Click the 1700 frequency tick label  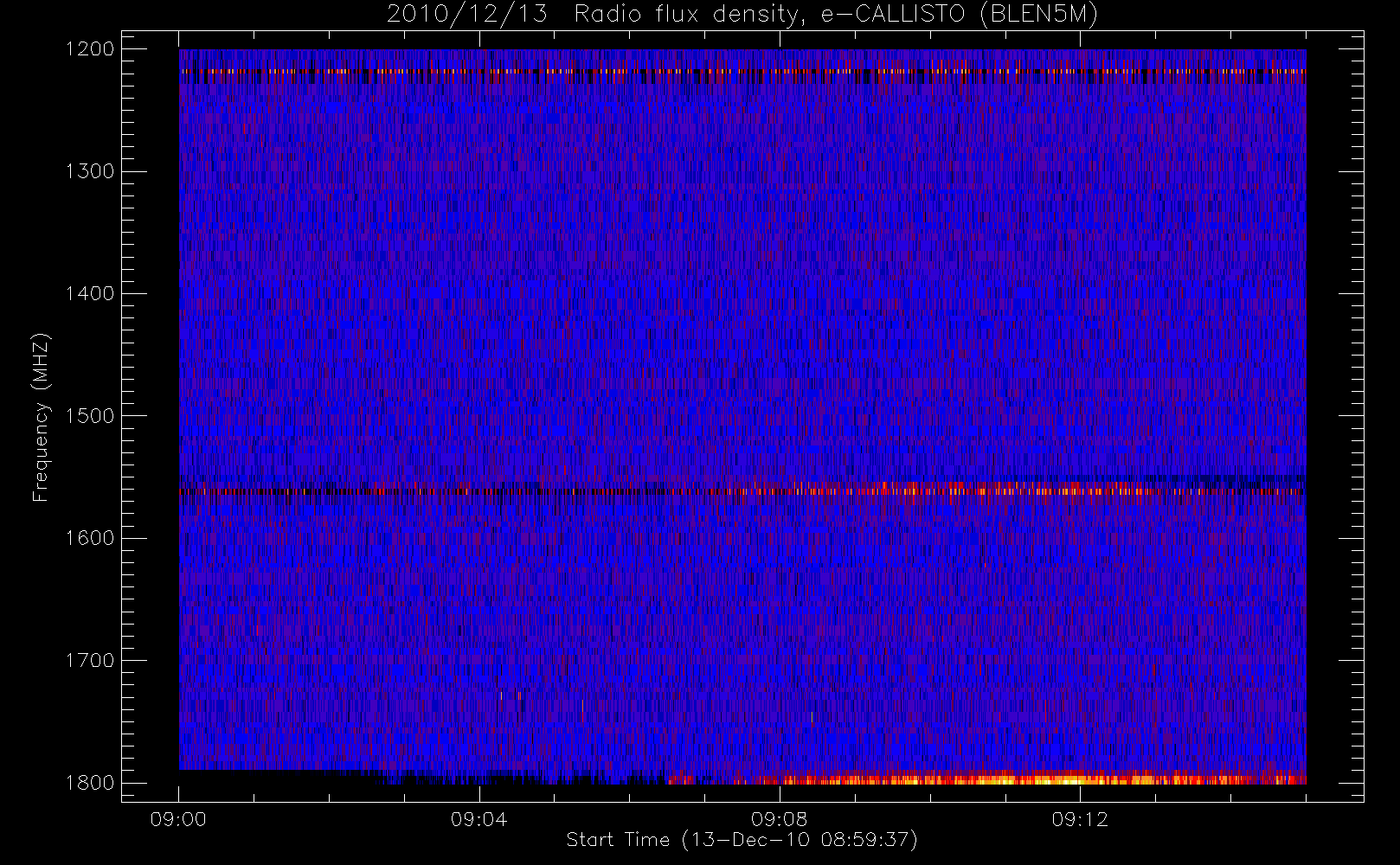tap(90, 660)
